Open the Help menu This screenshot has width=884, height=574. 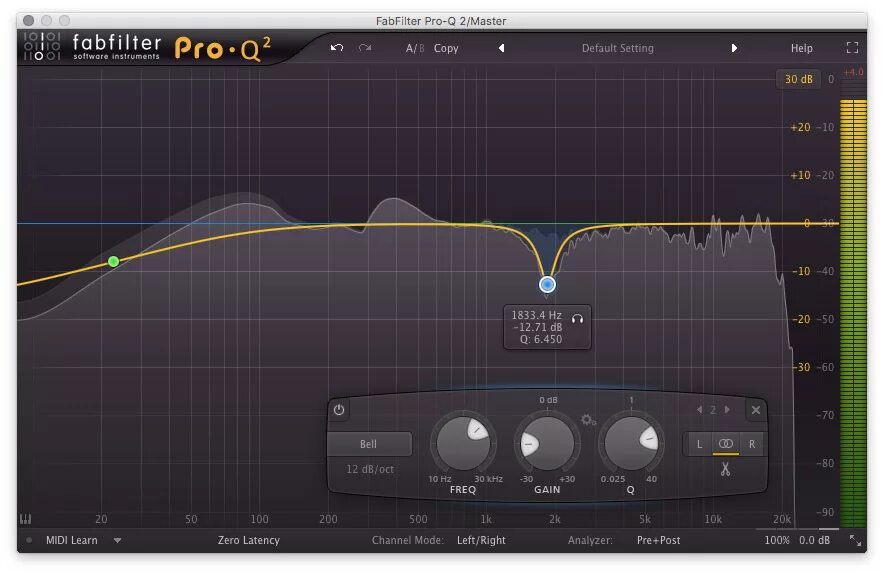[801, 48]
